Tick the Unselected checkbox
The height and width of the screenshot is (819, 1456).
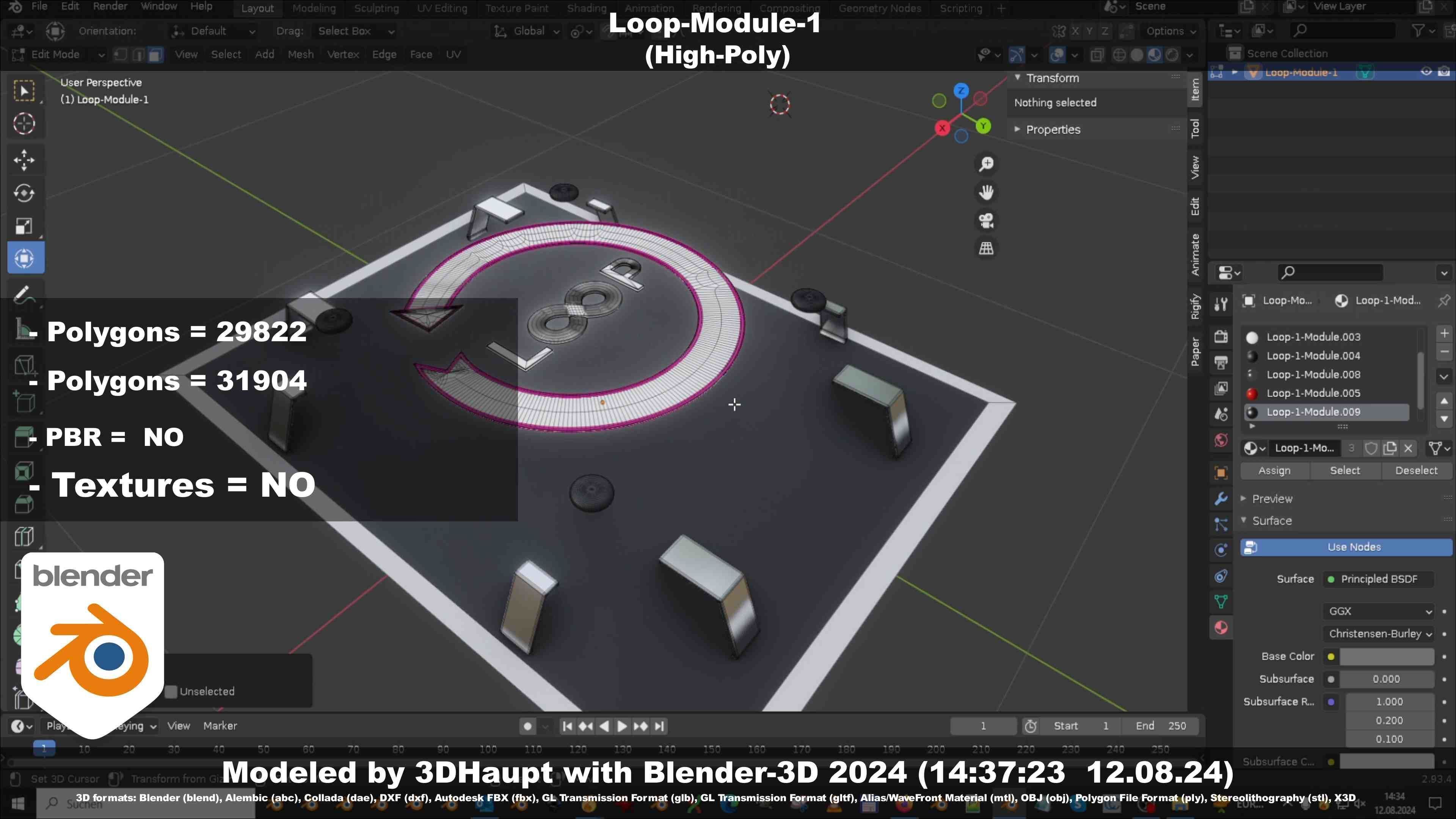coord(171,691)
